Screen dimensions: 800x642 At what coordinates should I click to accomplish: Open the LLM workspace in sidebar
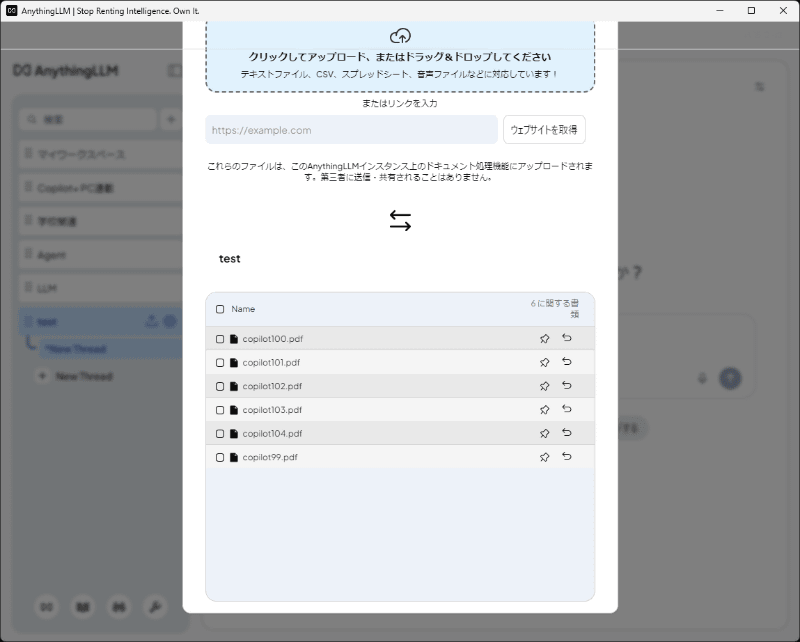point(101,288)
